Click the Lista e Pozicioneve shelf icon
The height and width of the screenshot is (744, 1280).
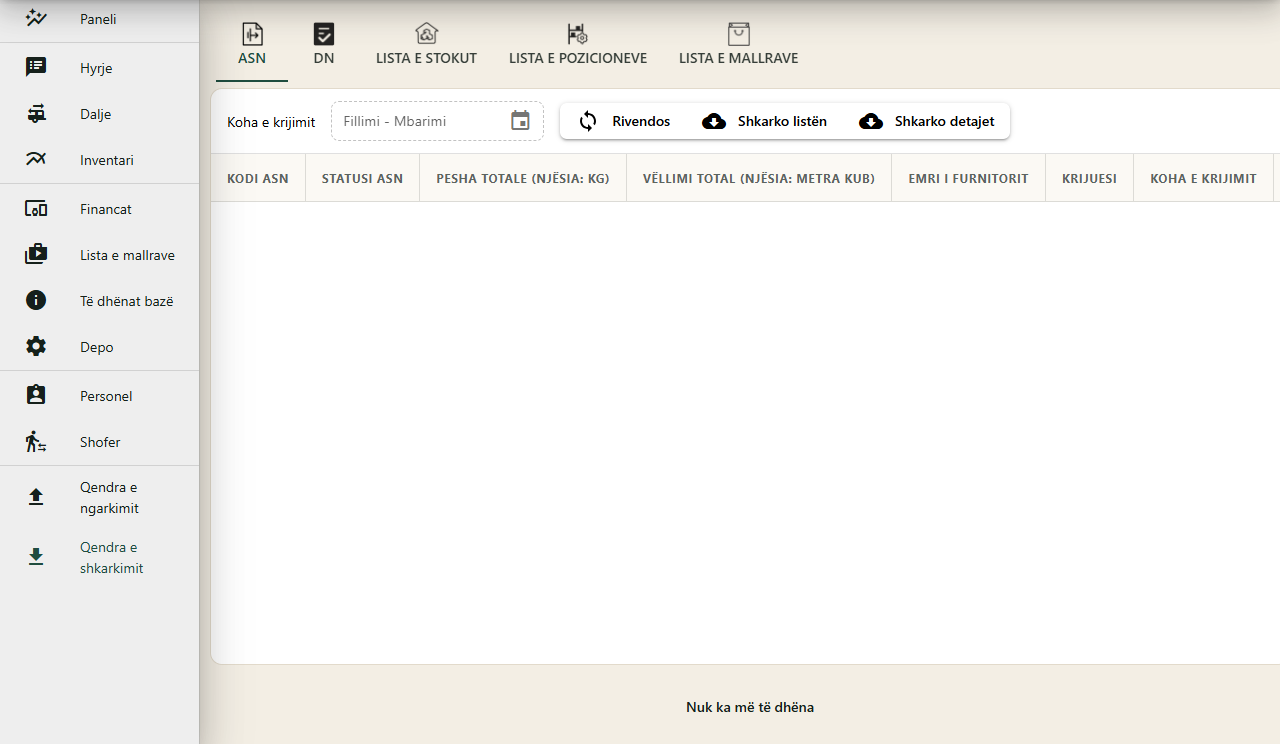point(578,34)
